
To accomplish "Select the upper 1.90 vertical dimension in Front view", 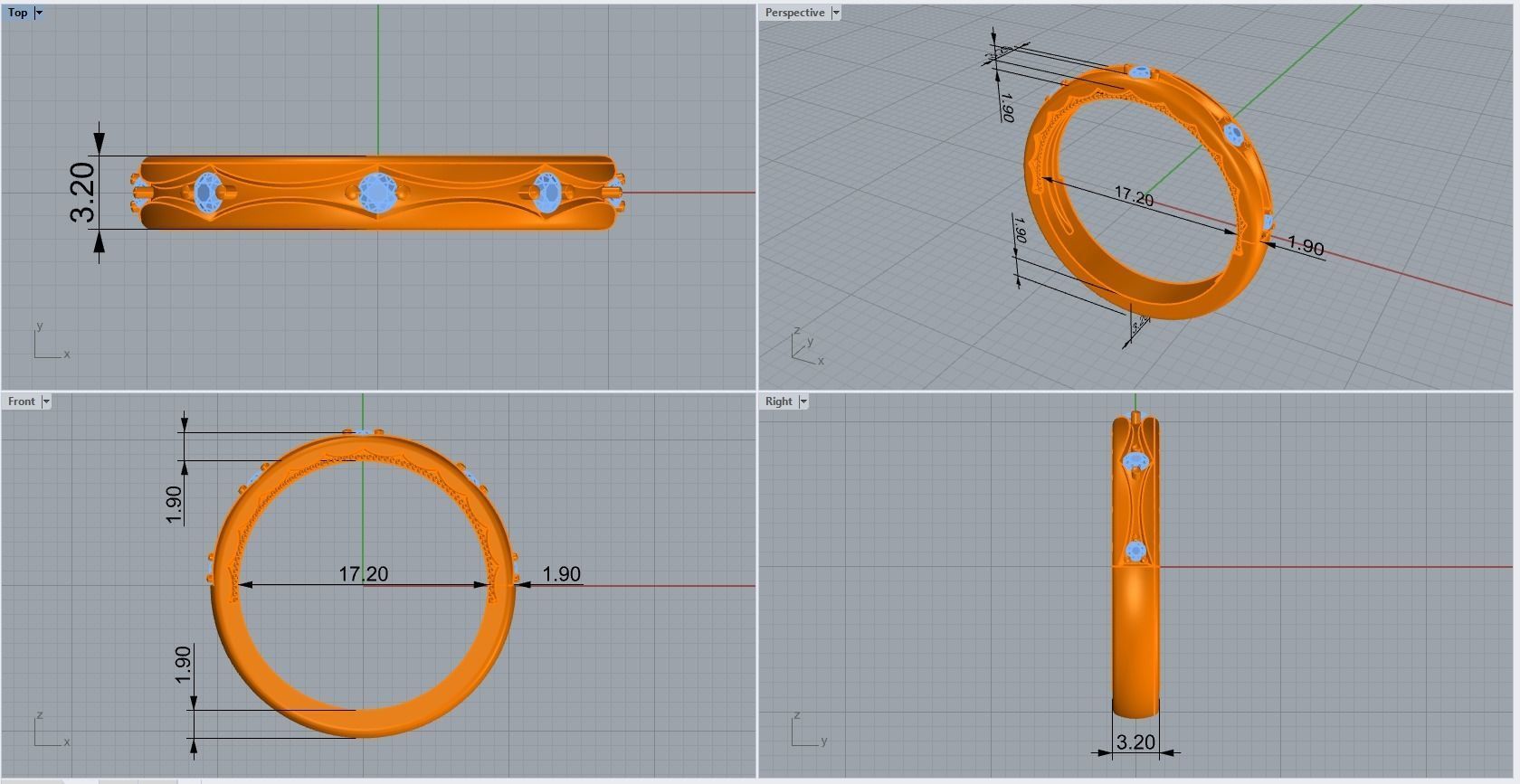I will click(x=175, y=505).
